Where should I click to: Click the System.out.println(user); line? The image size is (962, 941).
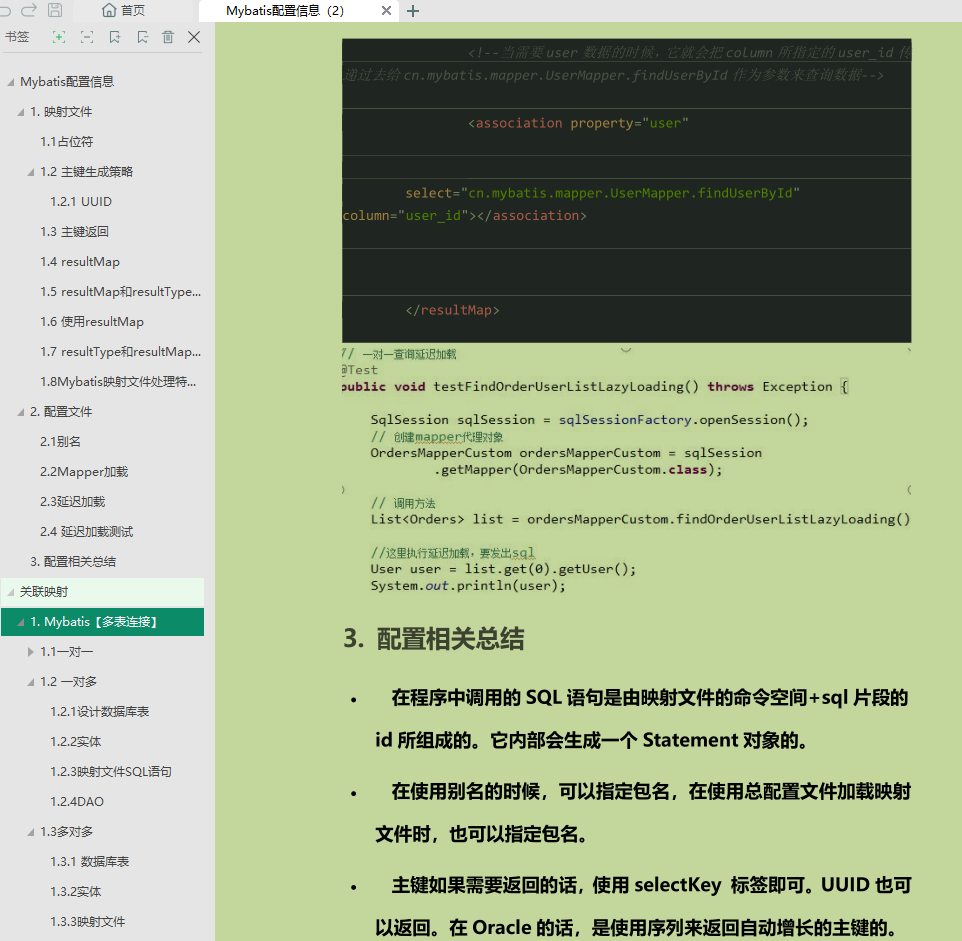pyautogui.click(x=468, y=586)
